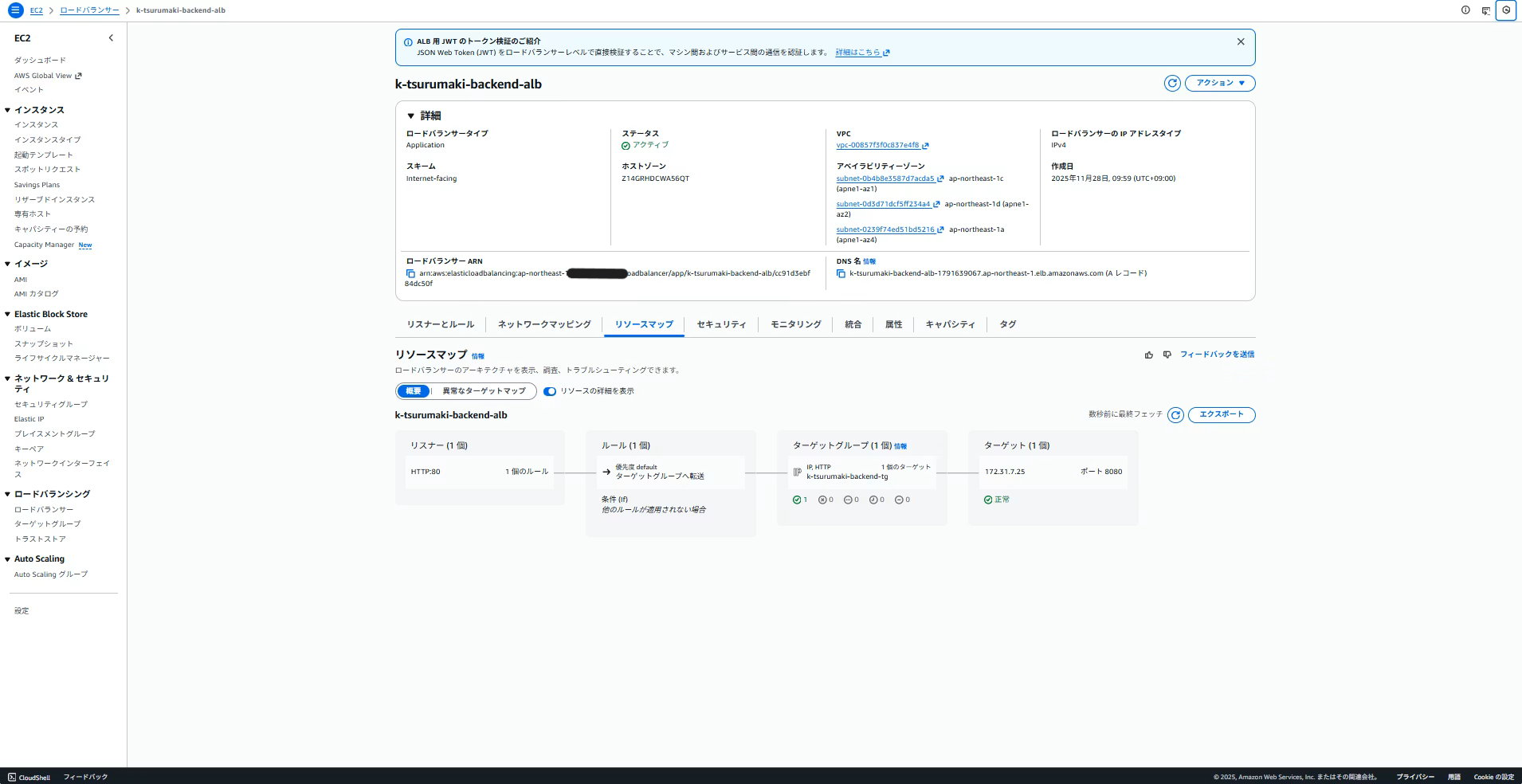Collapse the インスタンス sidebar section
This screenshot has width=1522, height=784.
click(7, 110)
